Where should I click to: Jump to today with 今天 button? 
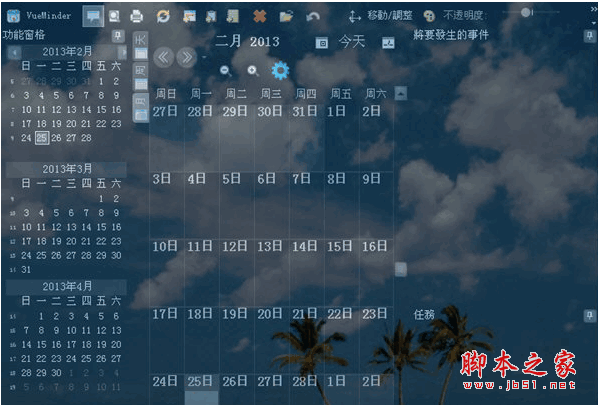[x=352, y=42]
